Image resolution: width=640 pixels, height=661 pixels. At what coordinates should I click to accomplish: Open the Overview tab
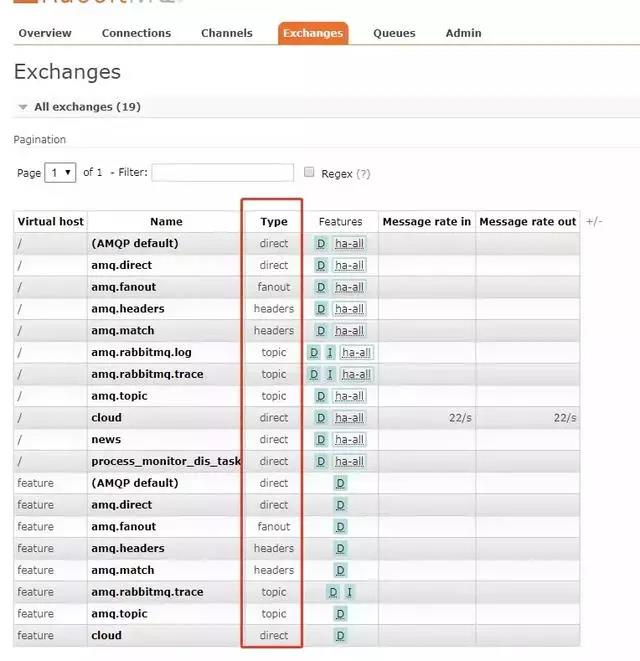tap(45, 33)
